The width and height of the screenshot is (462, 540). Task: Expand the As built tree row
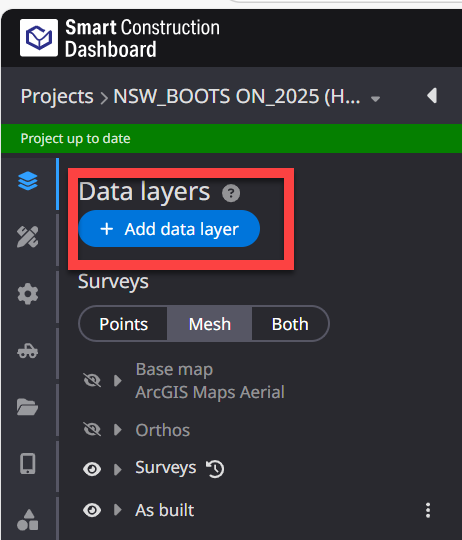118,510
